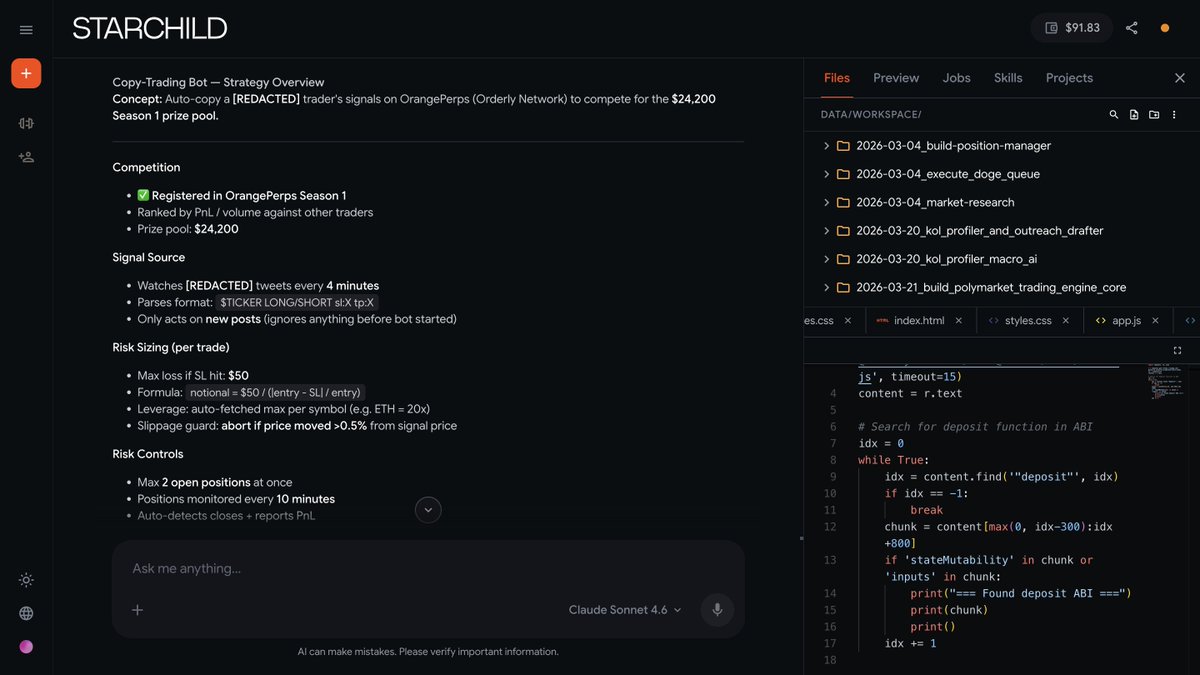Create a new file icon
The height and width of the screenshot is (675, 1200).
coord(1134,115)
